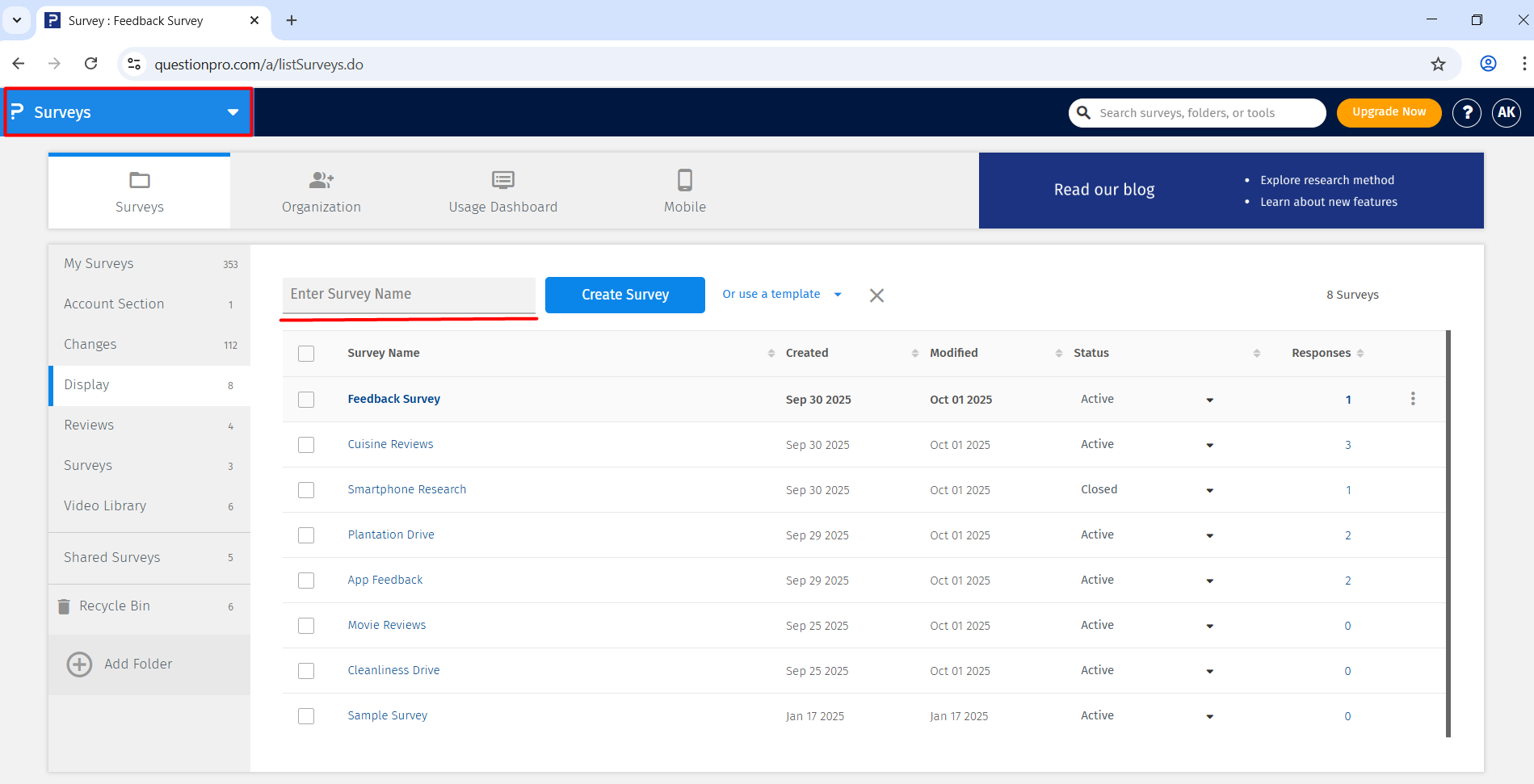1534x784 pixels.
Task: Open the Recycle Bin folder
Action: 115,606
